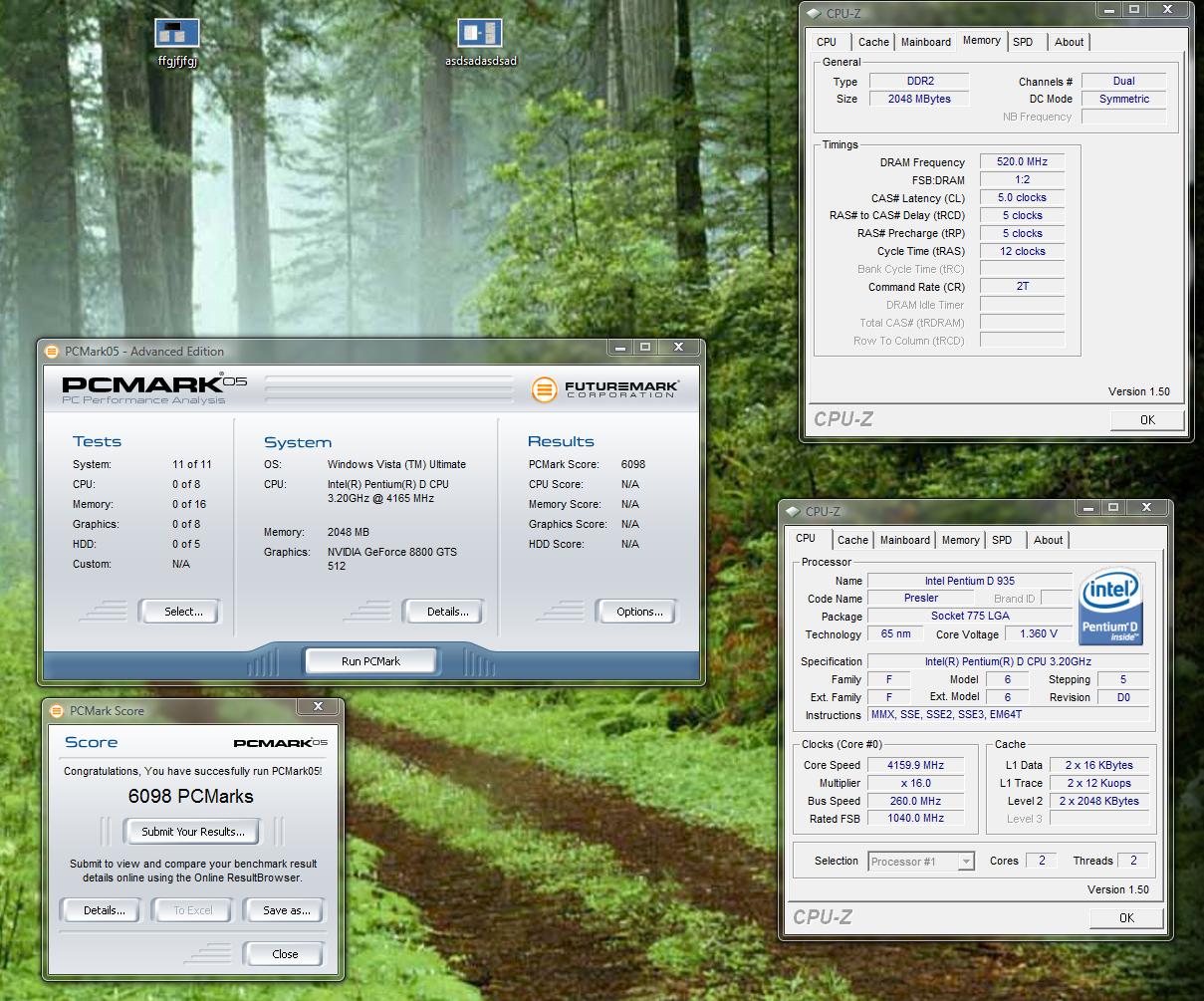The image size is (1204, 1001).
Task: Click the Run PCMark button
Action: pyautogui.click(x=370, y=661)
